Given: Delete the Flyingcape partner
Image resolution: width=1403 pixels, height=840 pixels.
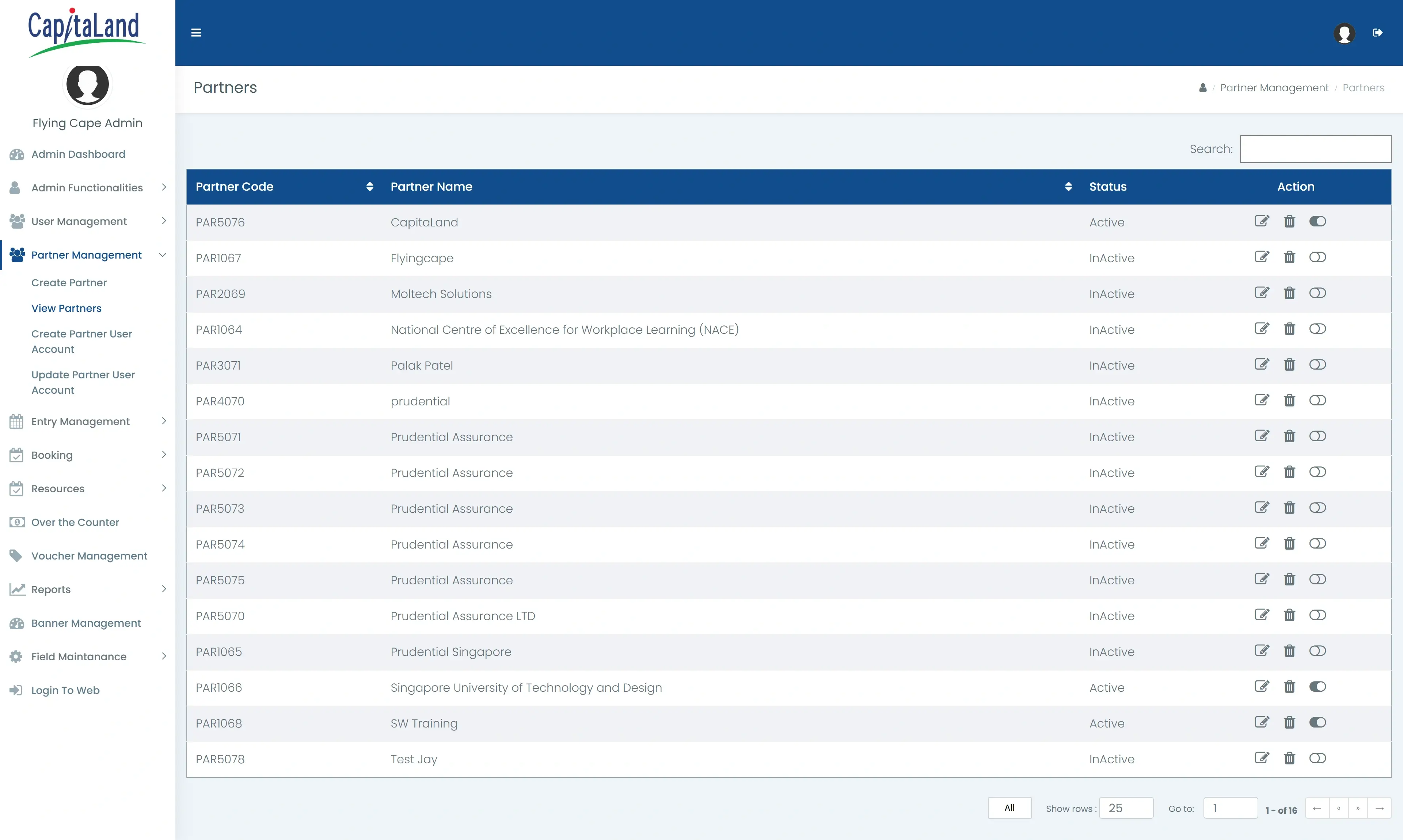Looking at the screenshot, I should pos(1289,257).
